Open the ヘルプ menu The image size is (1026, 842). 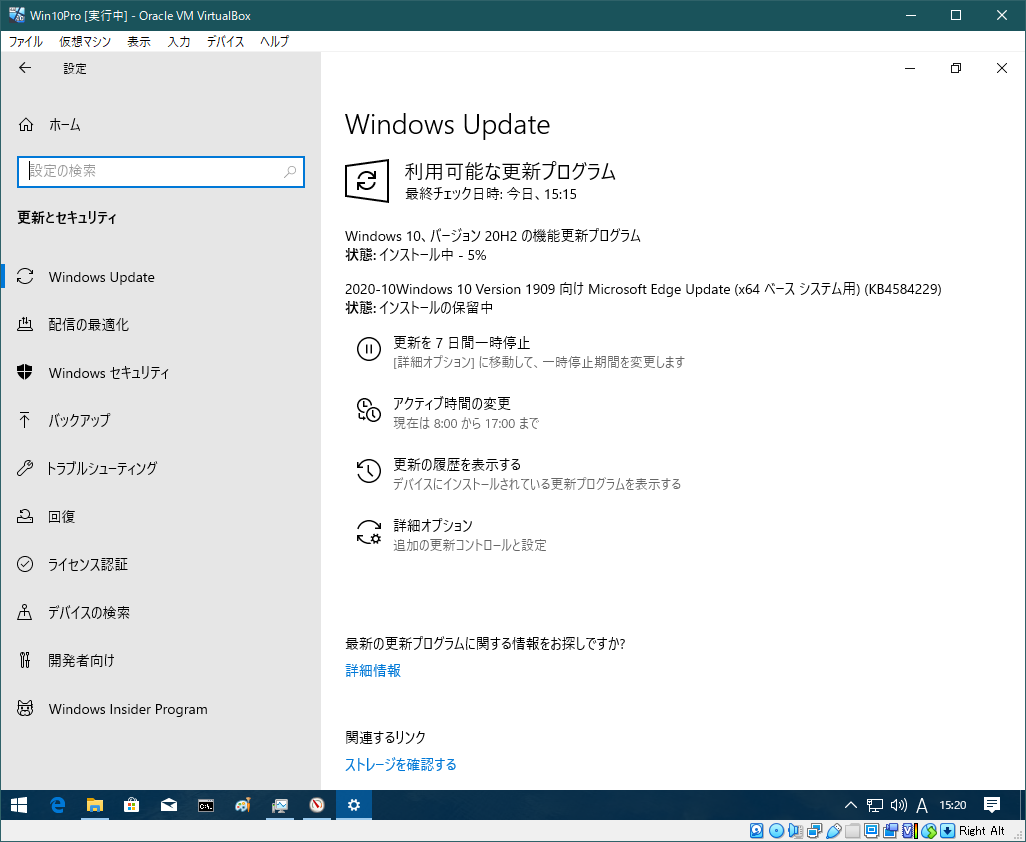pyautogui.click(x=274, y=41)
